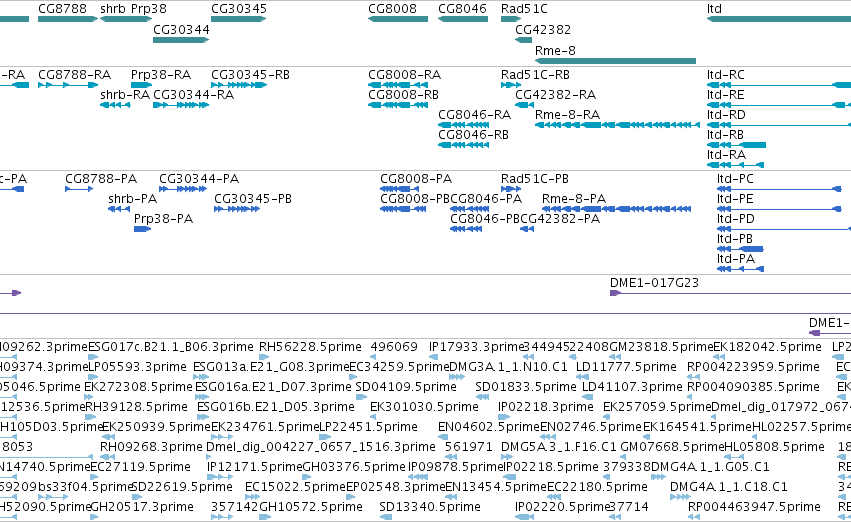Select the Rad51C-PB protein label
Image resolution: width=851 pixels, height=522 pixels.
[x=535, y=179]
